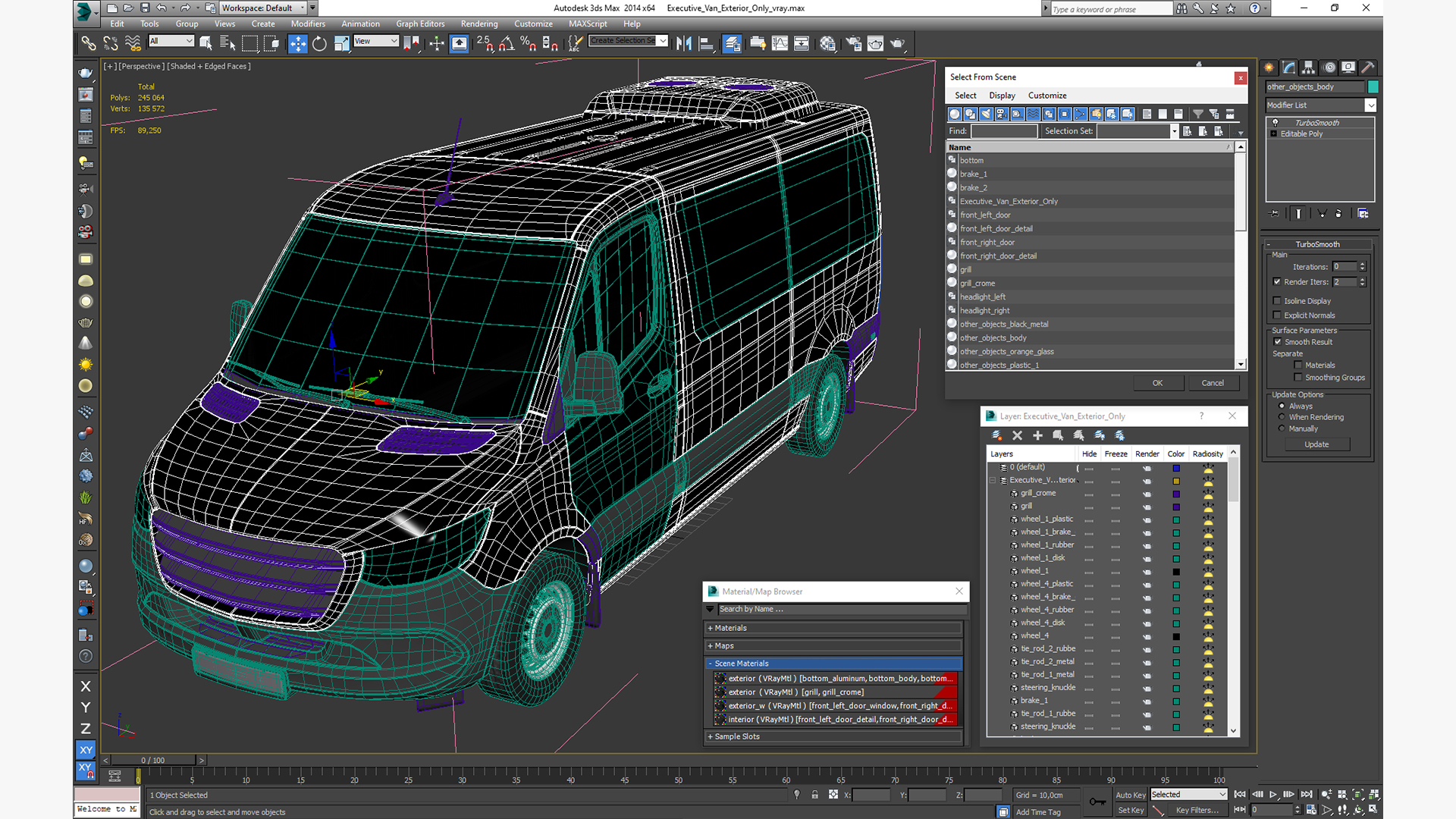Open the selection filter All dropdown
Screen dimensions: 1456x819
[171, 41]
